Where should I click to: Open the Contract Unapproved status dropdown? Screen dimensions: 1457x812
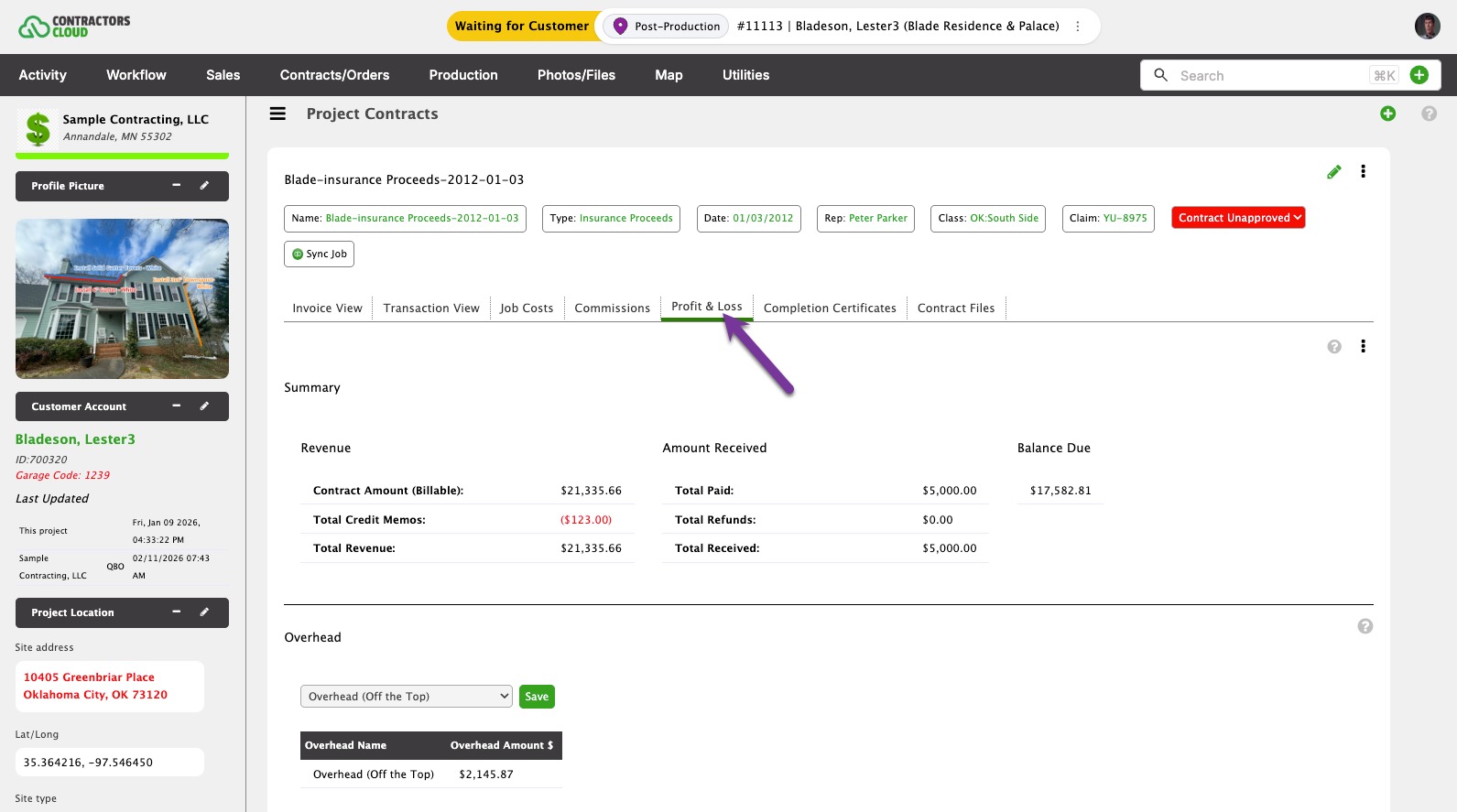point(1237,218)
